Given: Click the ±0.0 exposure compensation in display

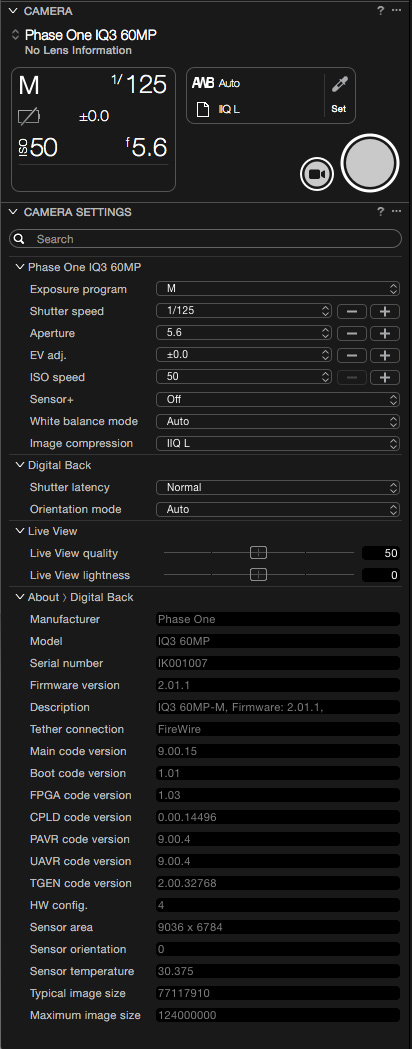Looking at the screenshot, I should point(94,116).
